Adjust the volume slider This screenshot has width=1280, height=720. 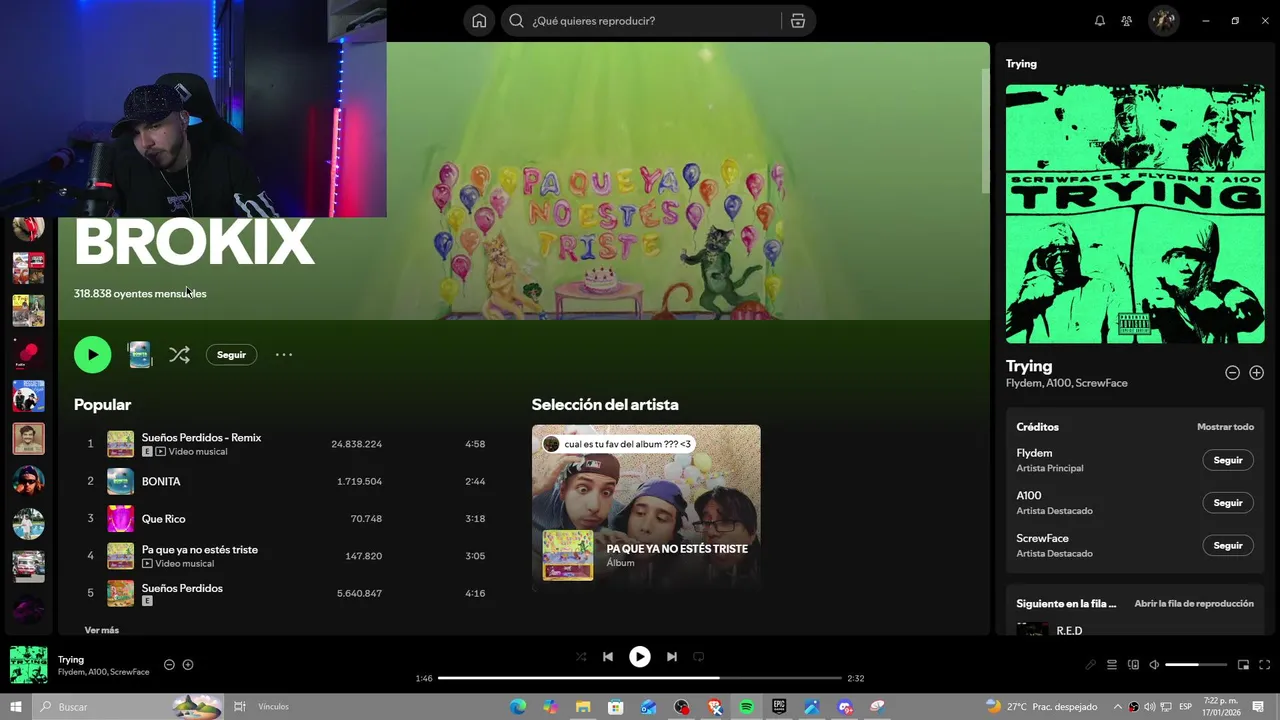pyautogui.click(x=1196, y=665)
